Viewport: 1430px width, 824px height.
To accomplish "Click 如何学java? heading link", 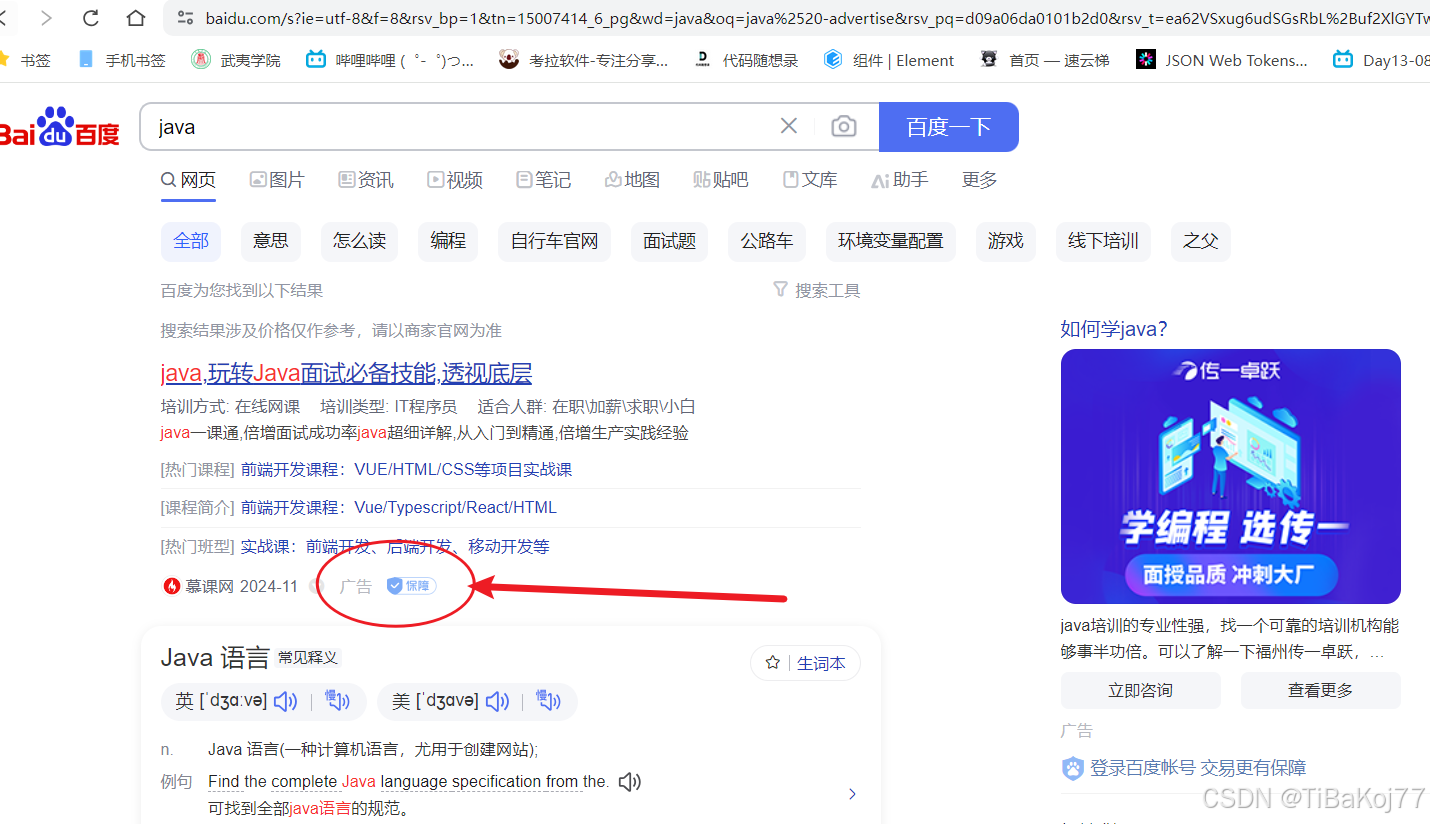I will click(1114, 329).
